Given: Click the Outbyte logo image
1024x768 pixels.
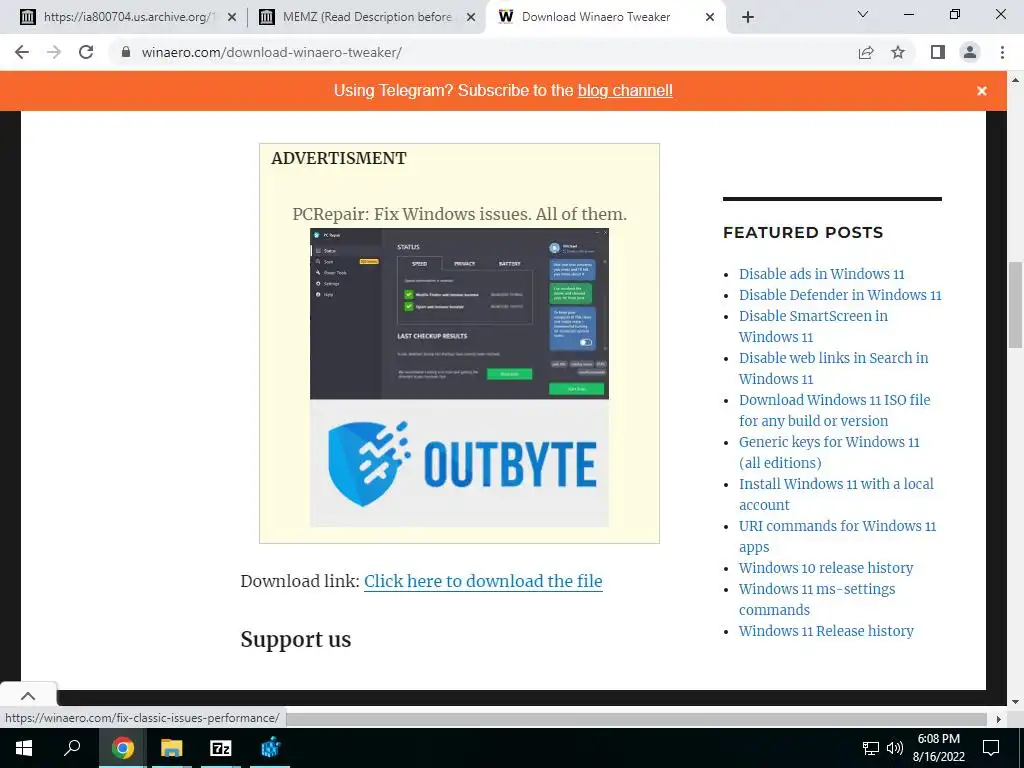Looking at the screenshot, I should pos(459,463).
